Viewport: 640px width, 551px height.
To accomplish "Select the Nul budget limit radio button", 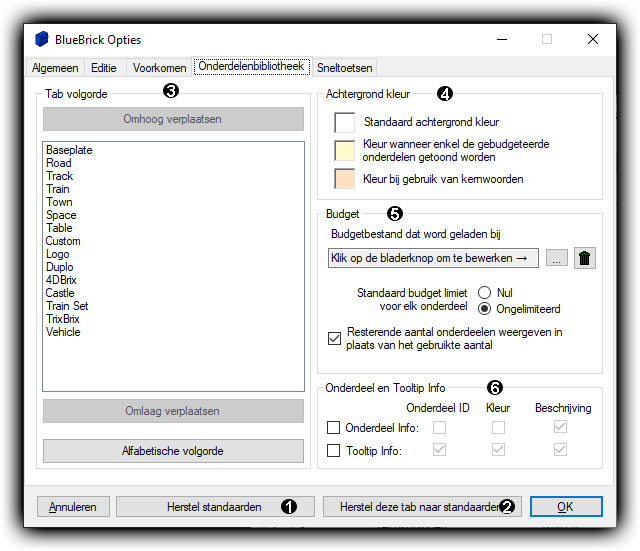I will [x=484, y=293].
